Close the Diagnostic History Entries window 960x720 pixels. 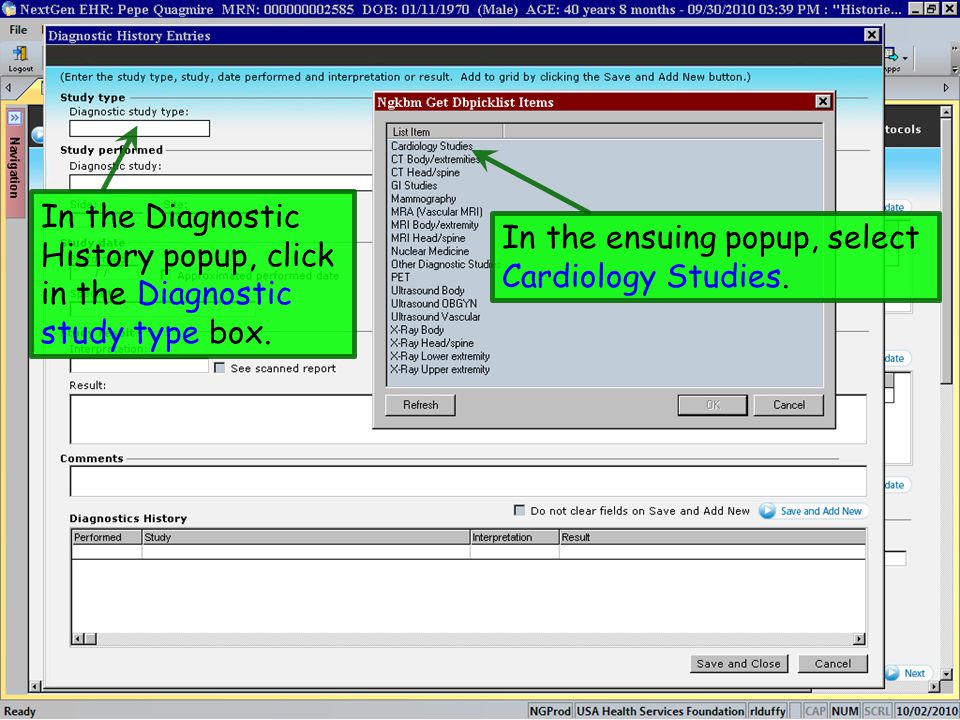(x=872, y=35)
